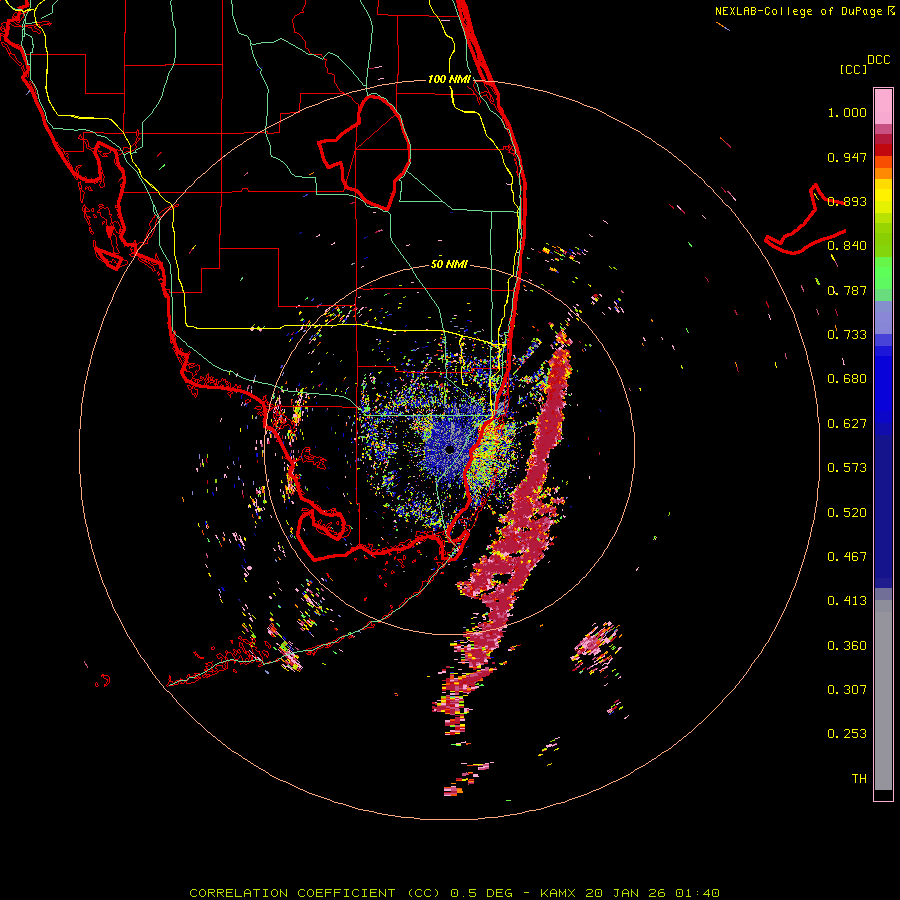
Task: Click the 0.840 legend value
Action: [x=847, y=246]
